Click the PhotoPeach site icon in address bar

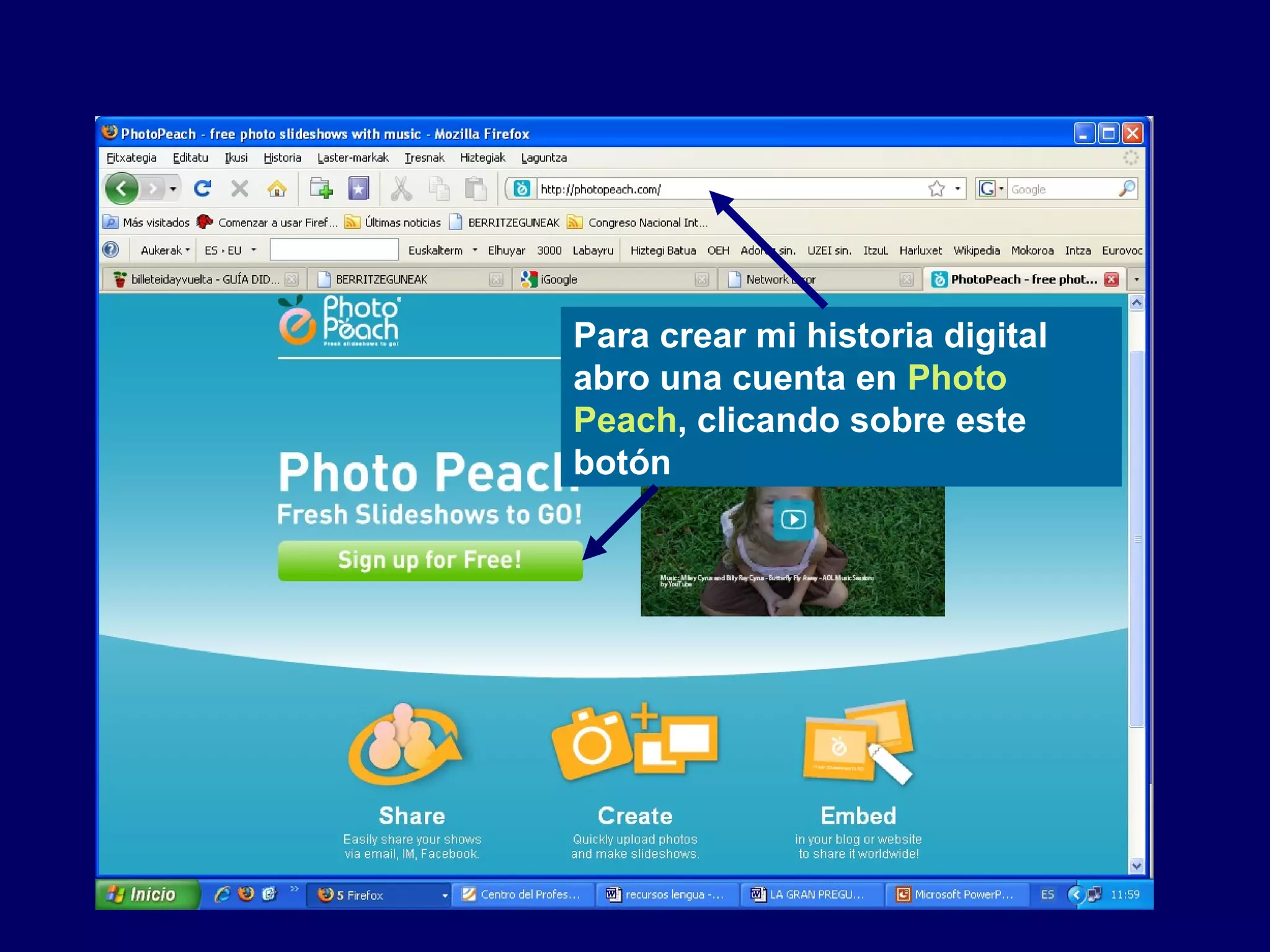tap(522, 188)
